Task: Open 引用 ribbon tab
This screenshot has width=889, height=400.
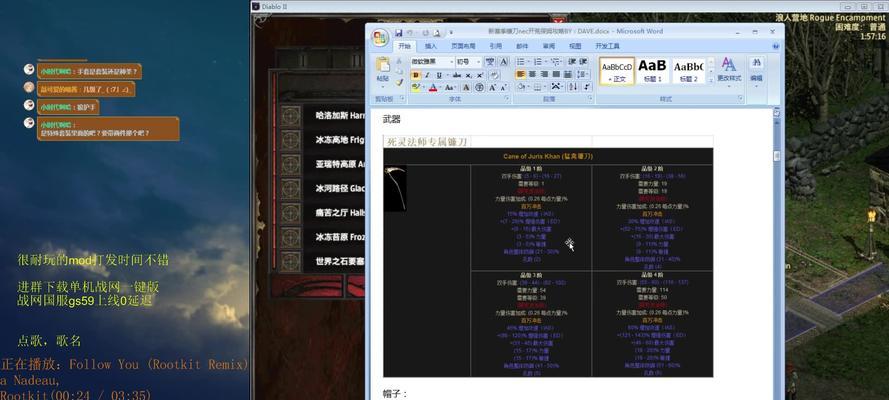Action: click(496, 46)
